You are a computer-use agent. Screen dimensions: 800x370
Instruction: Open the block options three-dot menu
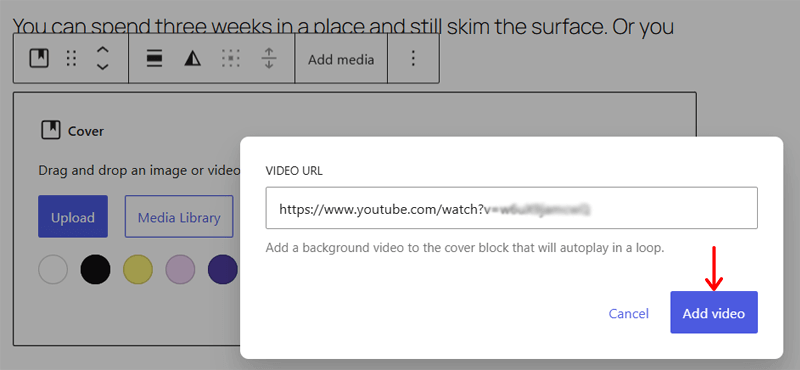click(x=413, y=59)
